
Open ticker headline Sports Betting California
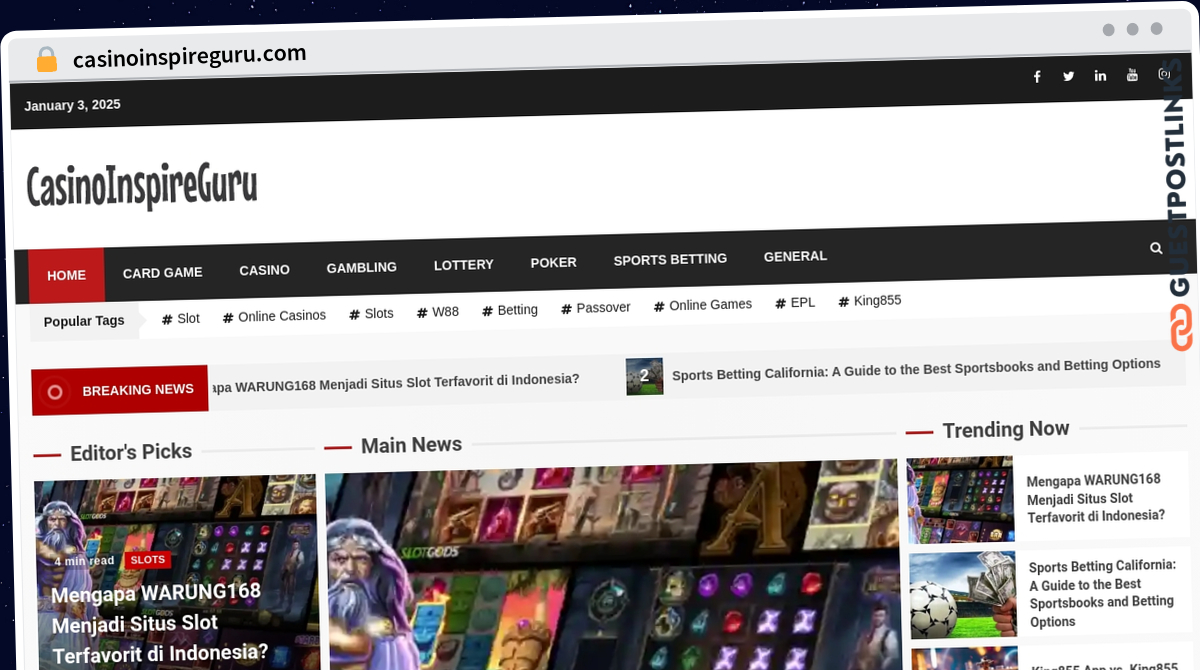tap(916, 368)
